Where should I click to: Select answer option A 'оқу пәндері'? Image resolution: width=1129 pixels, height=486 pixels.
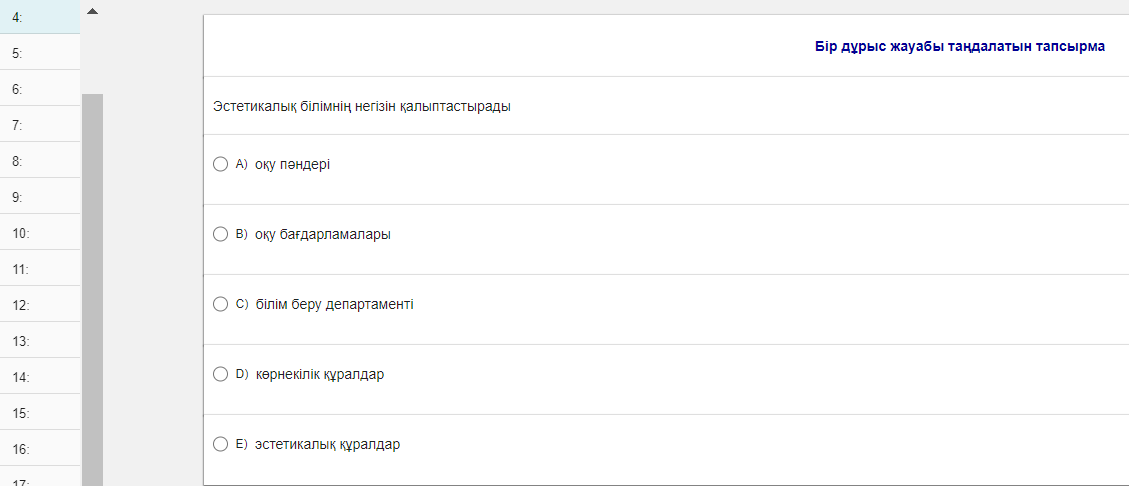point(221,164)
